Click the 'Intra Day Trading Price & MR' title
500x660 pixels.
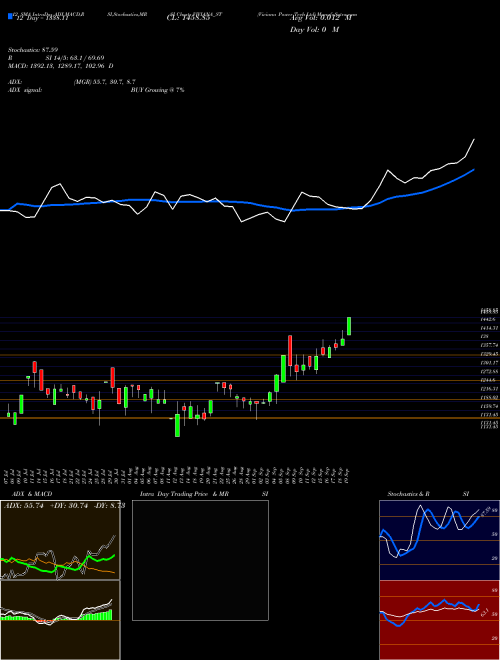pyautogui.click(x=184, y=494)
